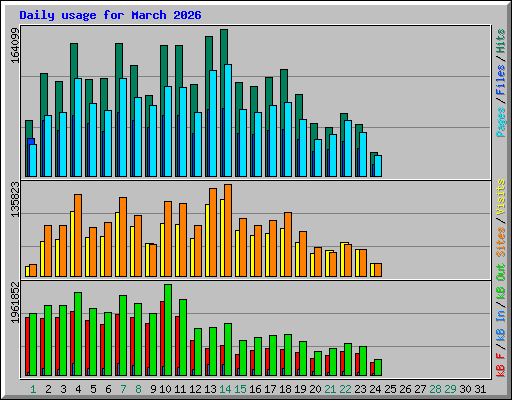512x400 pixels.
Task: Click the 'Daily usage for March 2026' title
Action: [x=110, y=15]
